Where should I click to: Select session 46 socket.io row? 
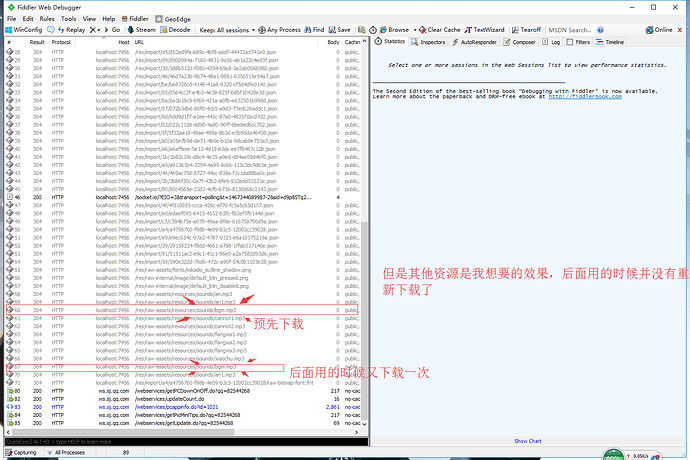(183, 197)
